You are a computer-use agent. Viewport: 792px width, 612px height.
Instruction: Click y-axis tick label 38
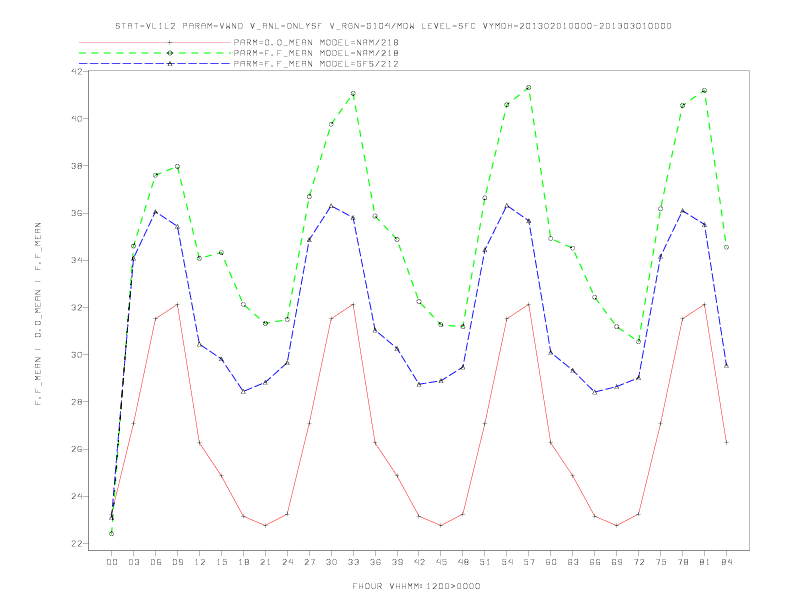point(77,166)
